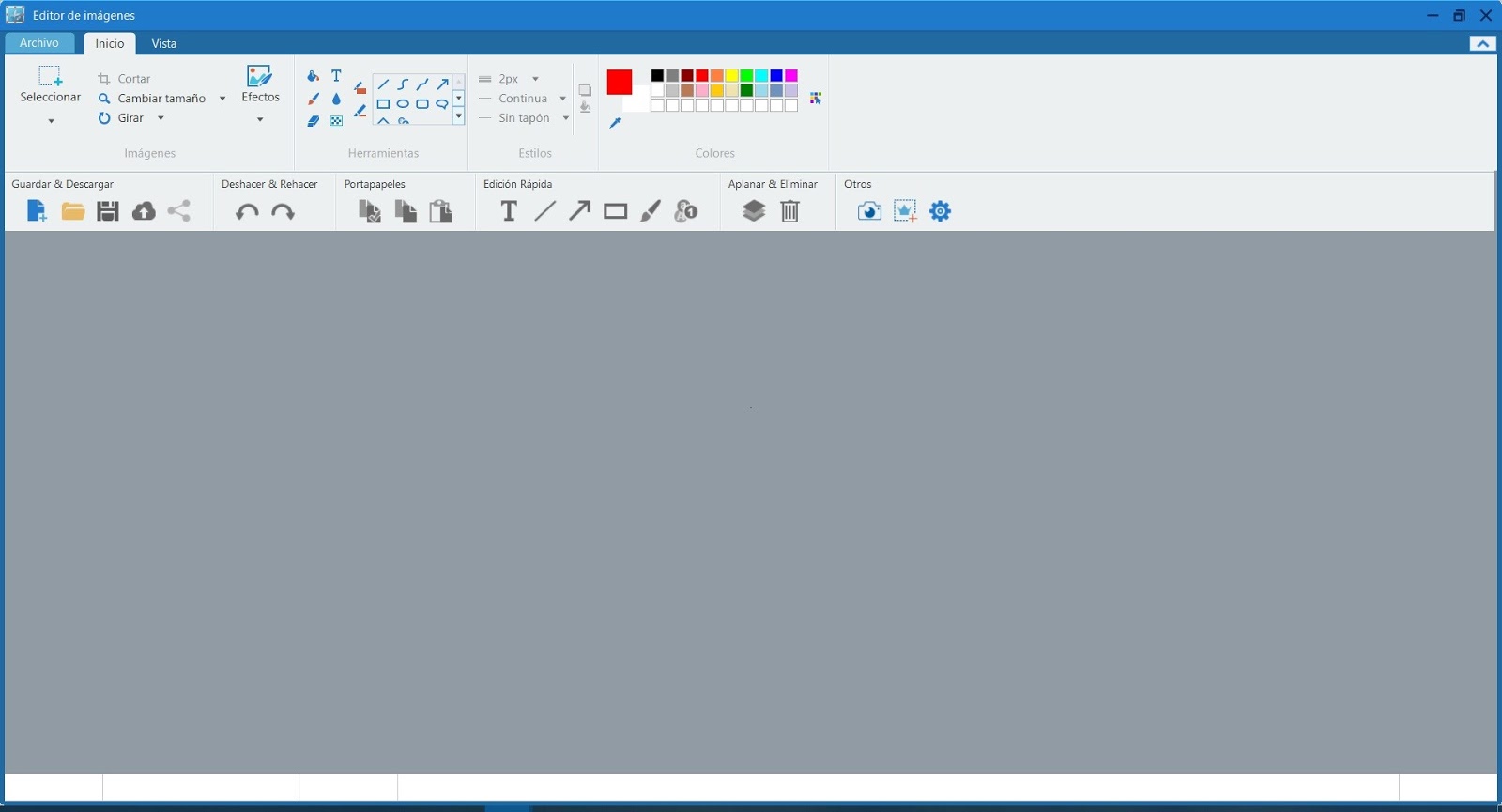The image size is (1502, 812).
Task: Flatten layers in Aplanar & Eliminar
Action: tap(754, 211)
